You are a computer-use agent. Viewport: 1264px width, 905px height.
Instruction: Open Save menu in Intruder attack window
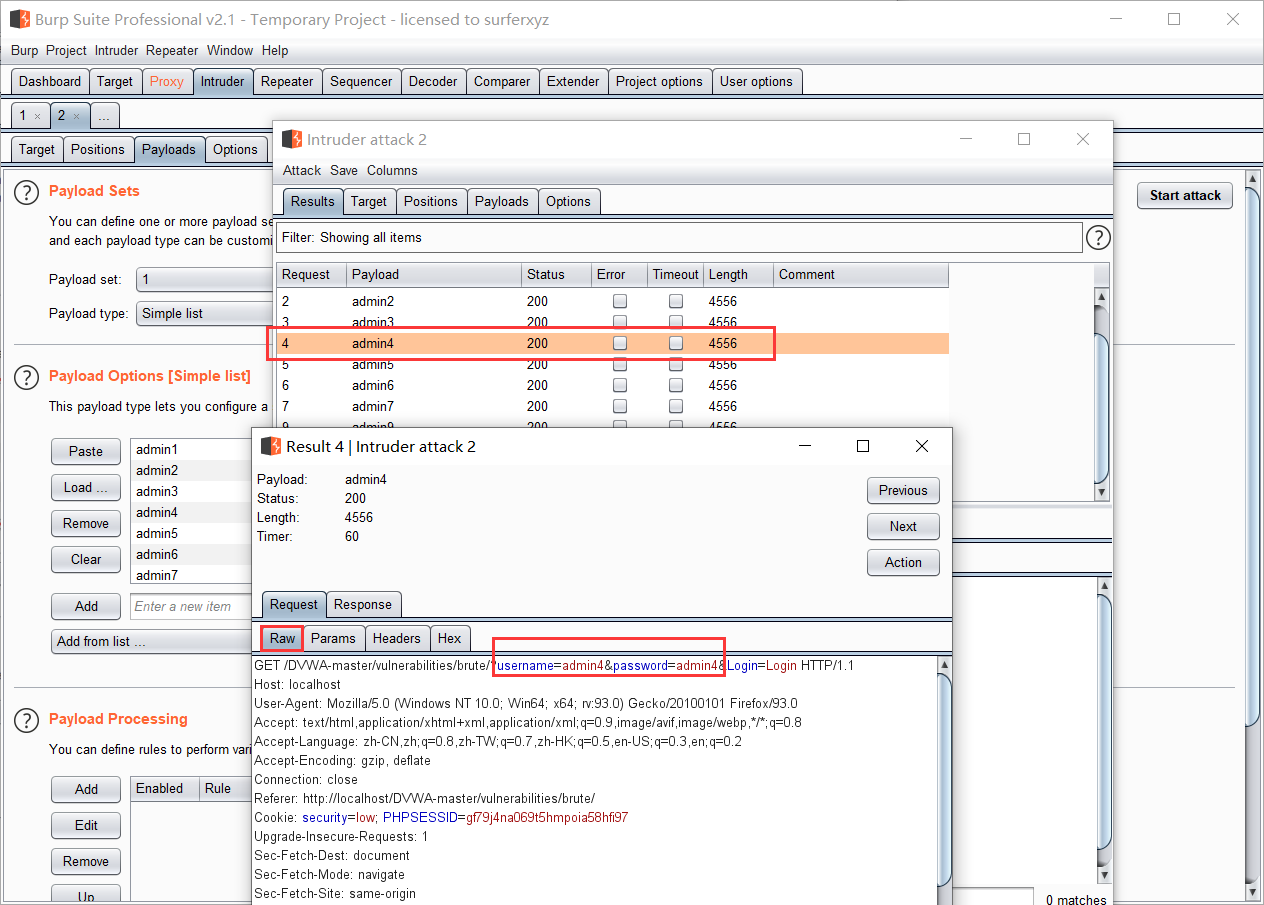click(344, 170)
